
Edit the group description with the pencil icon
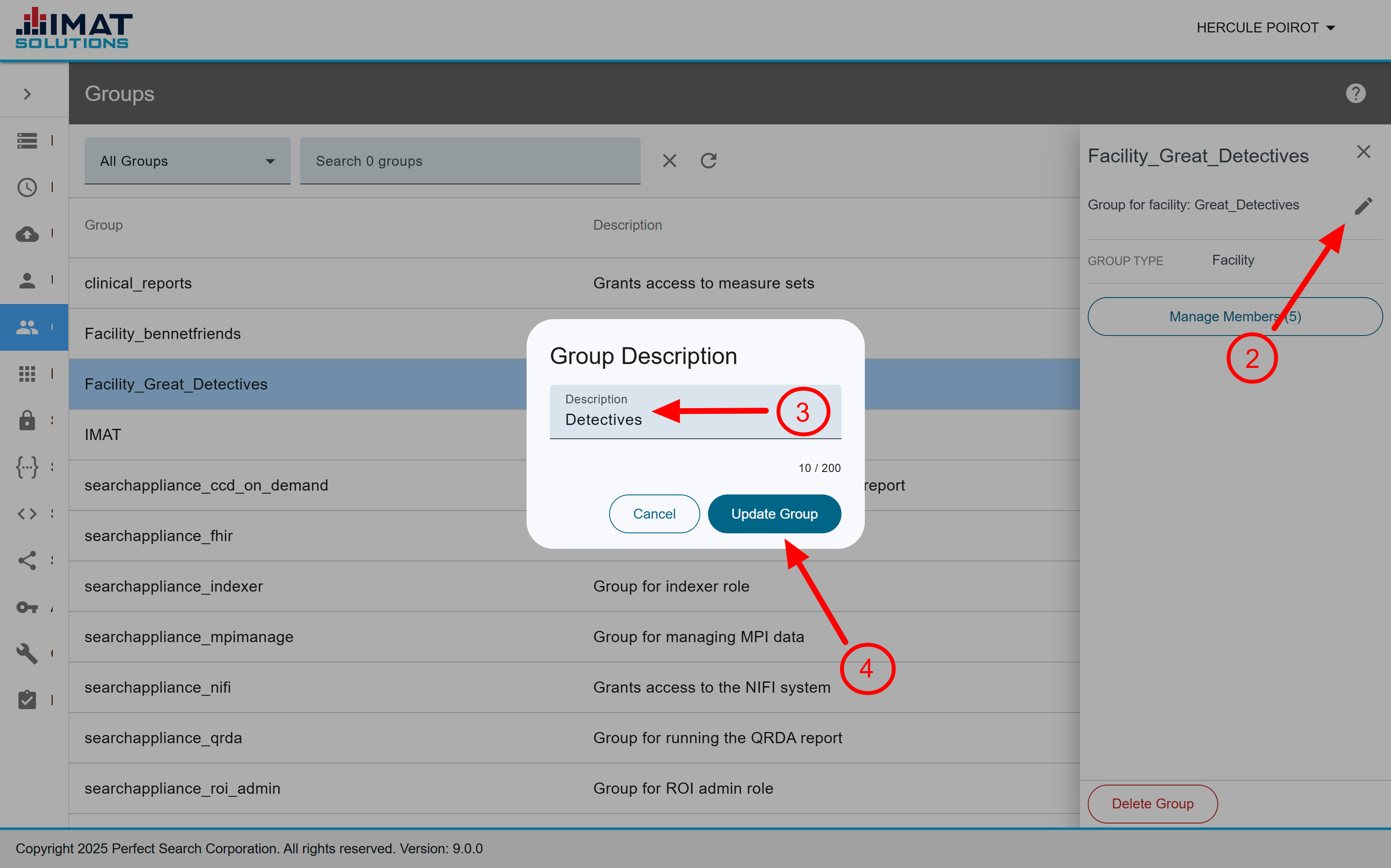[1363, 206]
